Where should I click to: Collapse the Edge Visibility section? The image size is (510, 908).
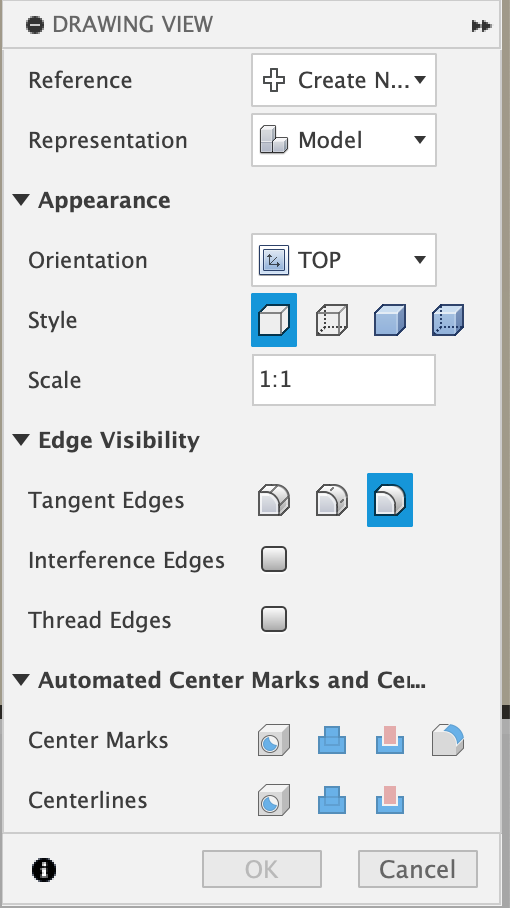(x=21, y=440)
